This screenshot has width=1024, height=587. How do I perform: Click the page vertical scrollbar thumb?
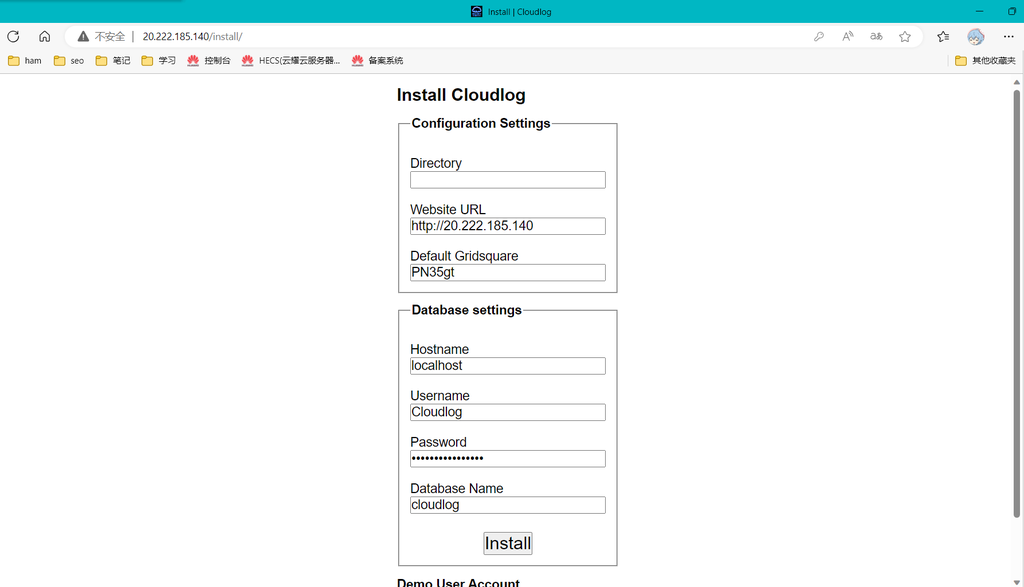pyautogui.click(x=1016, y=304)
